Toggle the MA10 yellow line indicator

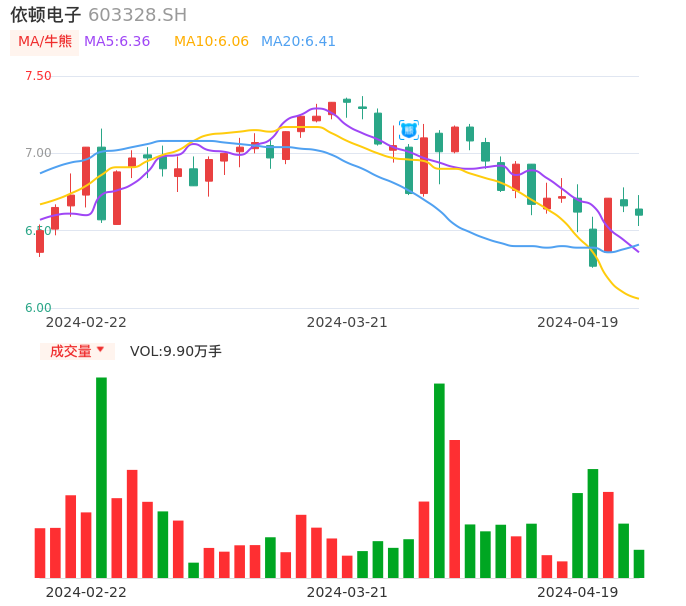click(211, 42)
